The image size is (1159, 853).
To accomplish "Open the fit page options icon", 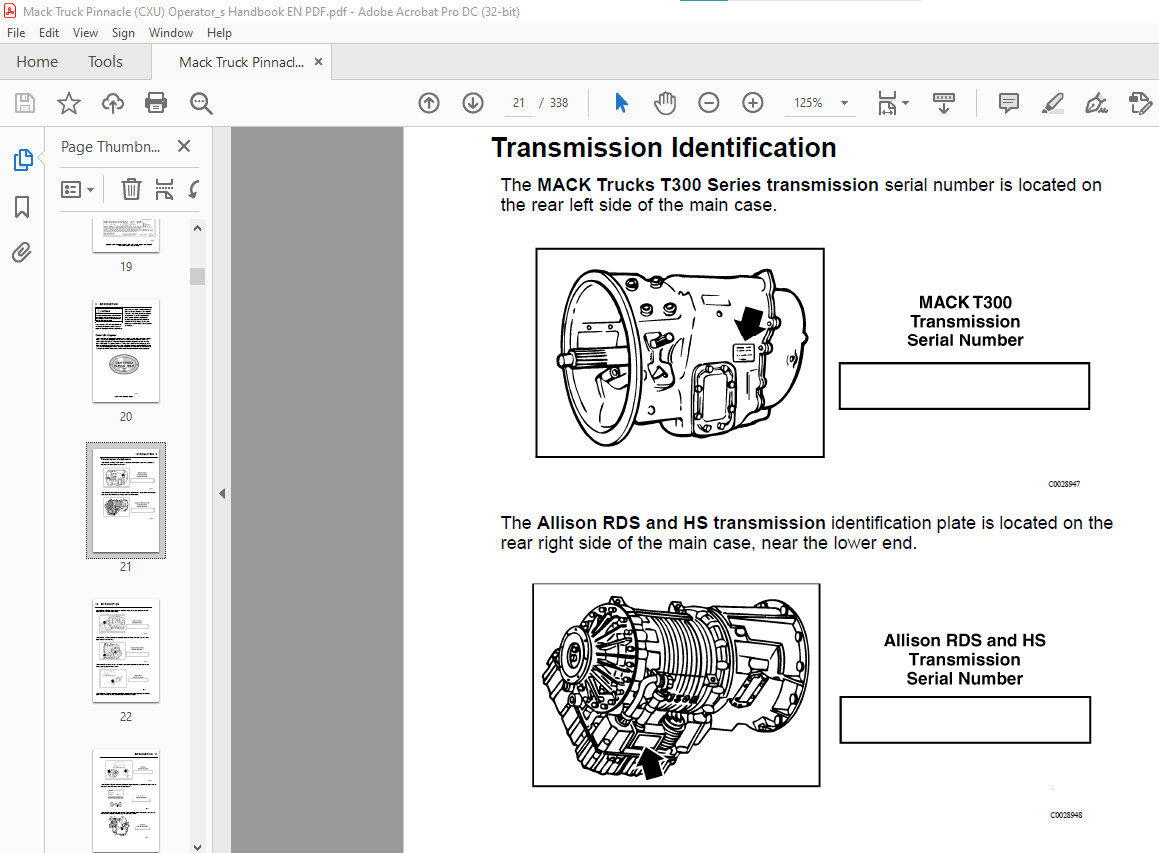I will pyautogui.click(x=886, y=103).
